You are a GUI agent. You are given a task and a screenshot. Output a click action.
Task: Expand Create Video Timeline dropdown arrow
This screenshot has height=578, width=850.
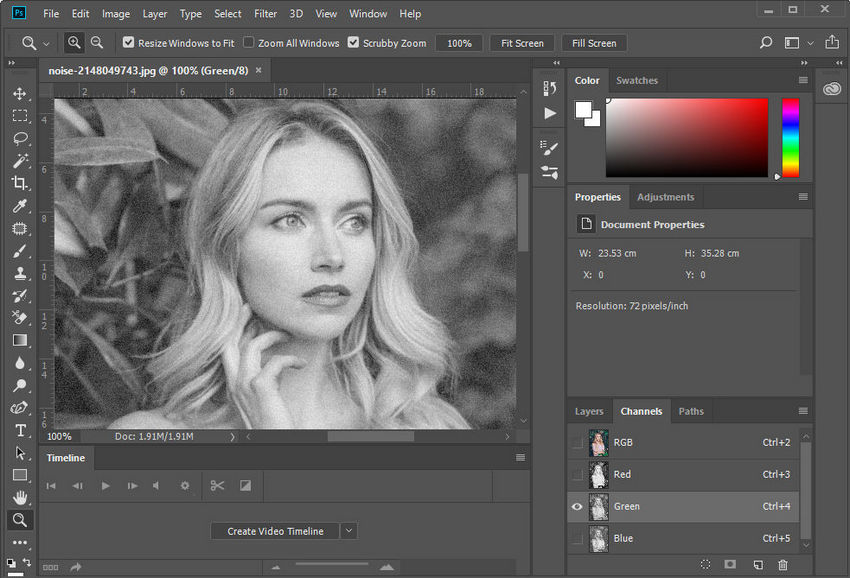[349, 531]
